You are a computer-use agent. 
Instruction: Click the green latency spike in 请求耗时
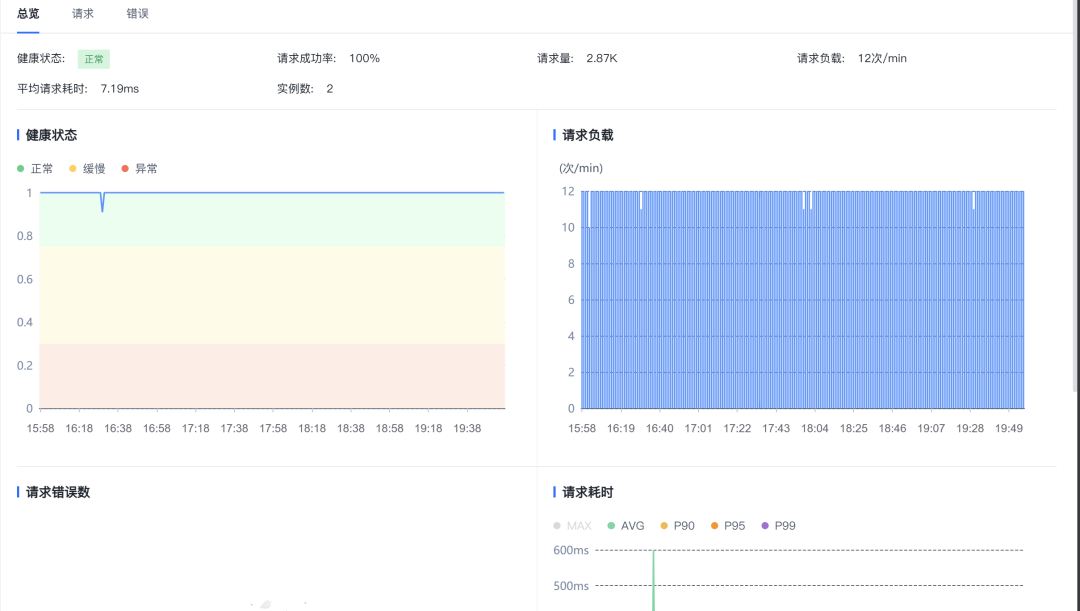(654, 580)
